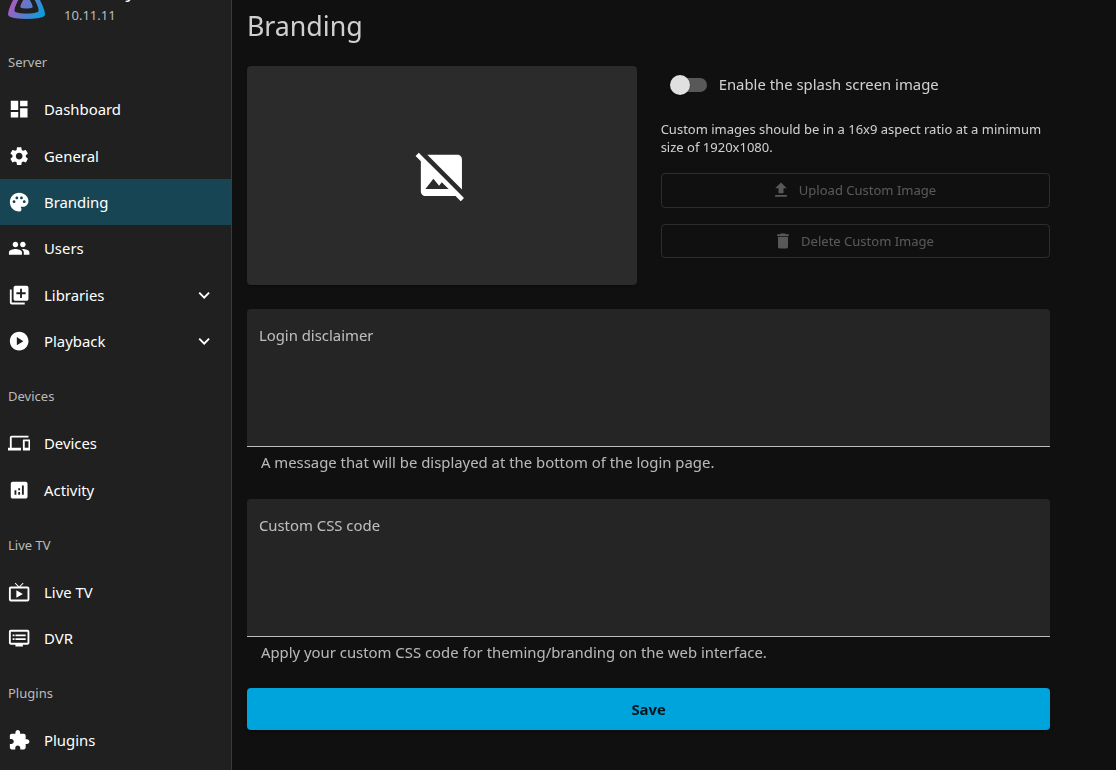This screenshot has height=770, width=1116.
Task: Click Delete Custom Image button
Action: [855, 241]
